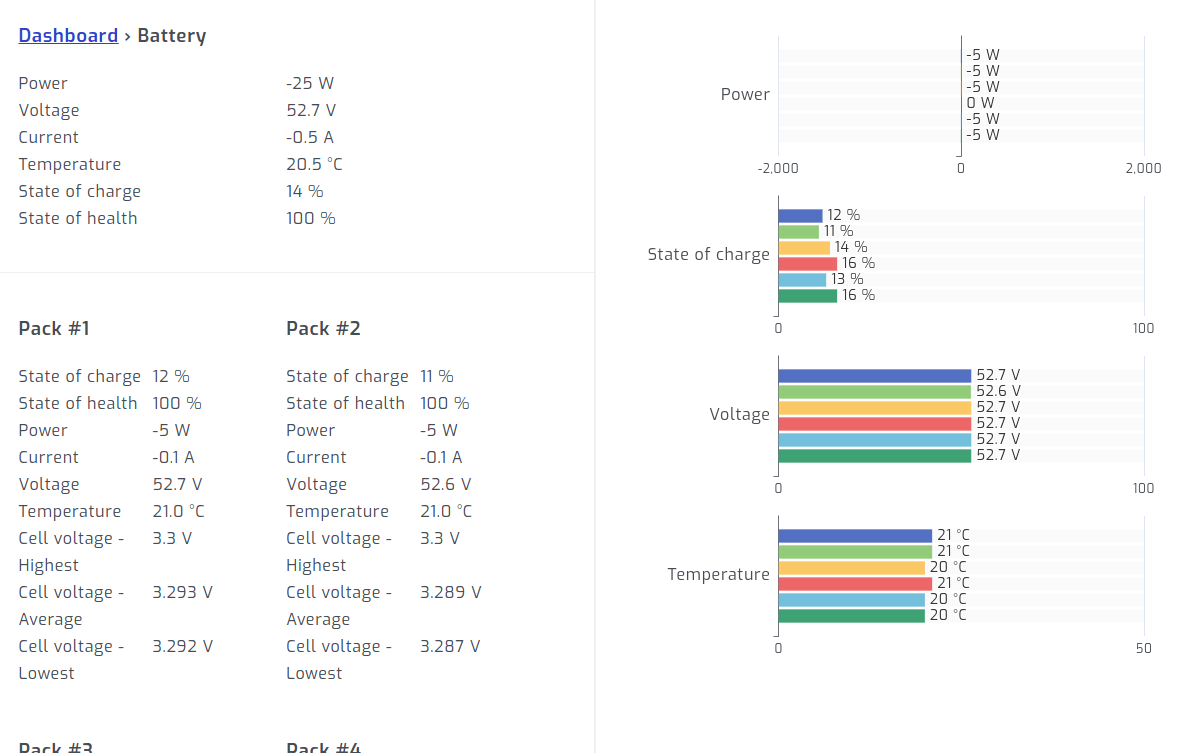Click the 0 W label in Power chart
1192x753 pixels.
tap(980, 103)
